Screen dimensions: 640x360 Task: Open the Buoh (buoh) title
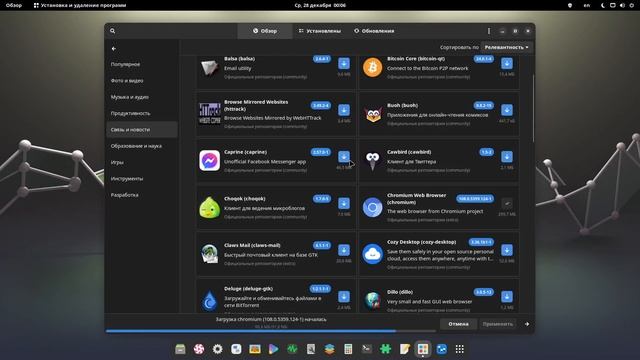[402, 105]
